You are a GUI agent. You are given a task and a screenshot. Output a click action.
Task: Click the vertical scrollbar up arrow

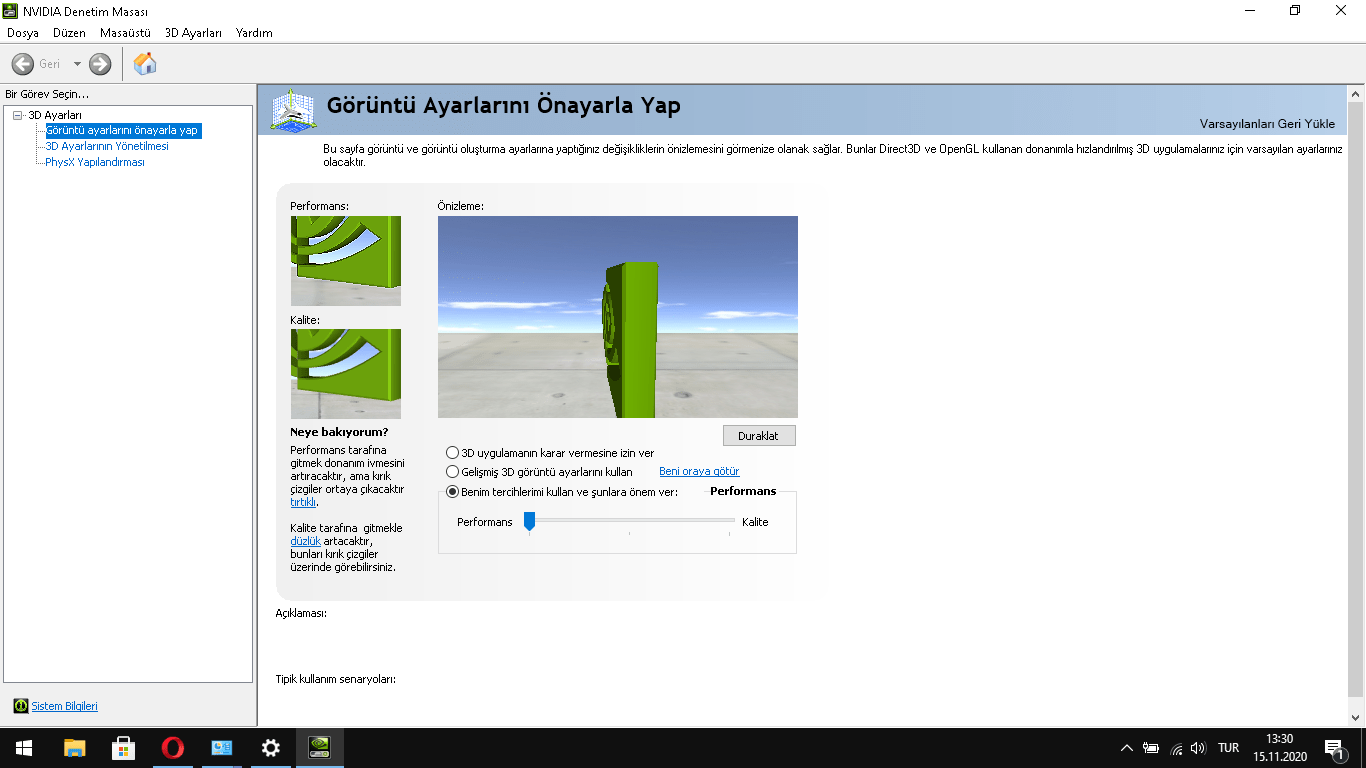pos(1356,94)
